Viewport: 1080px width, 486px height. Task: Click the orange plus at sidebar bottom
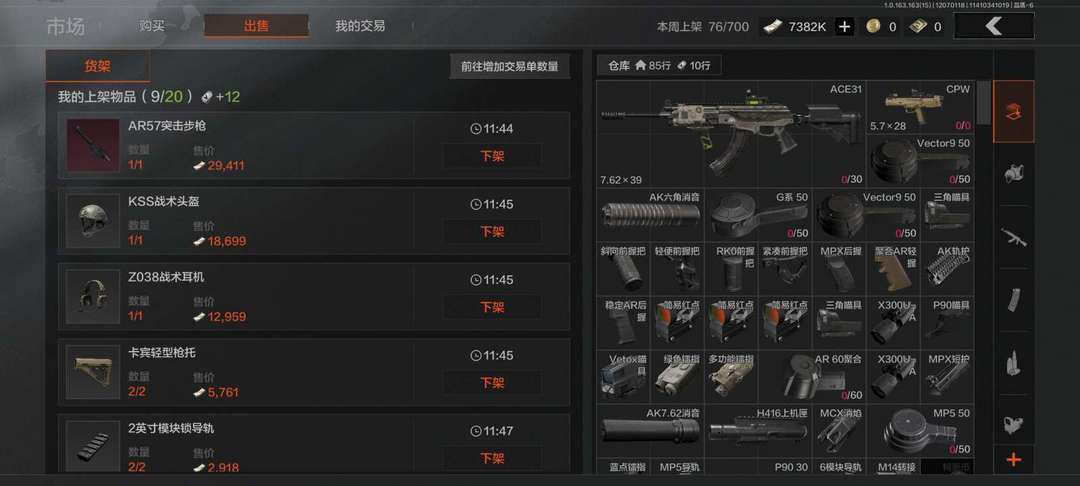[1013, 460]
